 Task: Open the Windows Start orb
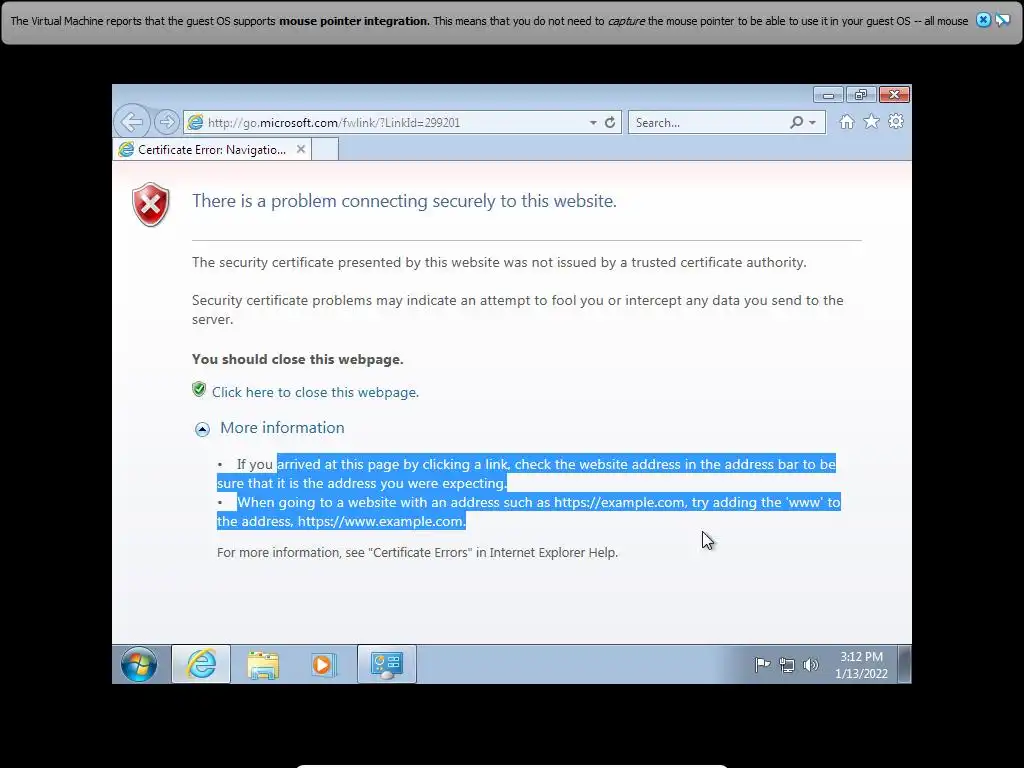click(x=138, y=664)
